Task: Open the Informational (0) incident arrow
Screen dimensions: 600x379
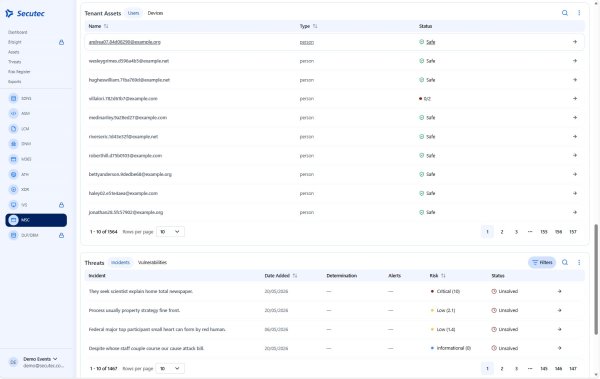Action: tap(559, 348)
